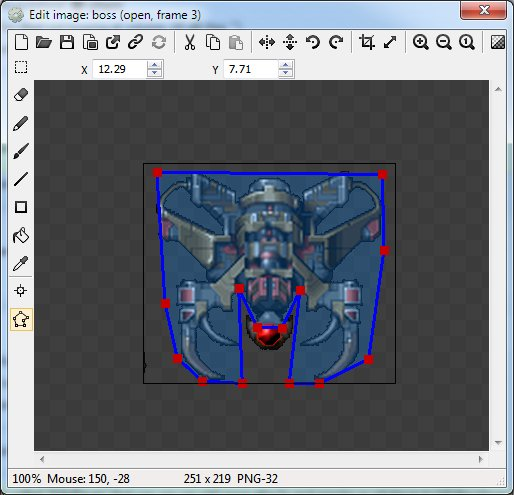The image size is (514, 495).
Task: Toggle the background checkerboard button
Action: point(498,42)
